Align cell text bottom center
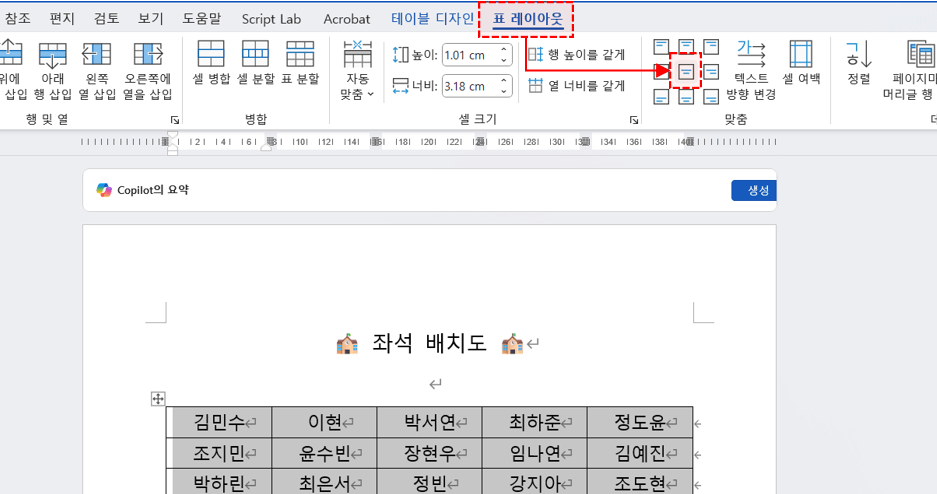Image resolution: width=937 pixels, height=494 pixels. (x=686, y=97)
